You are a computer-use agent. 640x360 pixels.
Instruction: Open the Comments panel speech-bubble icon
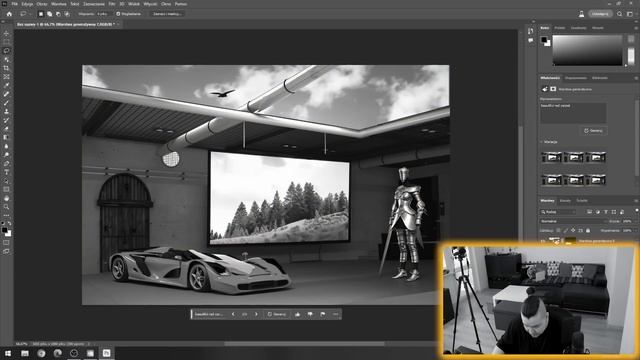(530, 40)
